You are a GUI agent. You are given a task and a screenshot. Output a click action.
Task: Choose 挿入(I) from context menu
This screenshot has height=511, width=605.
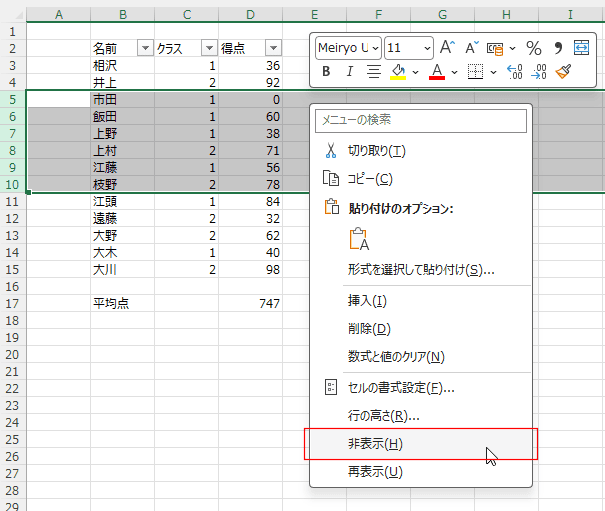click(421, 301)
